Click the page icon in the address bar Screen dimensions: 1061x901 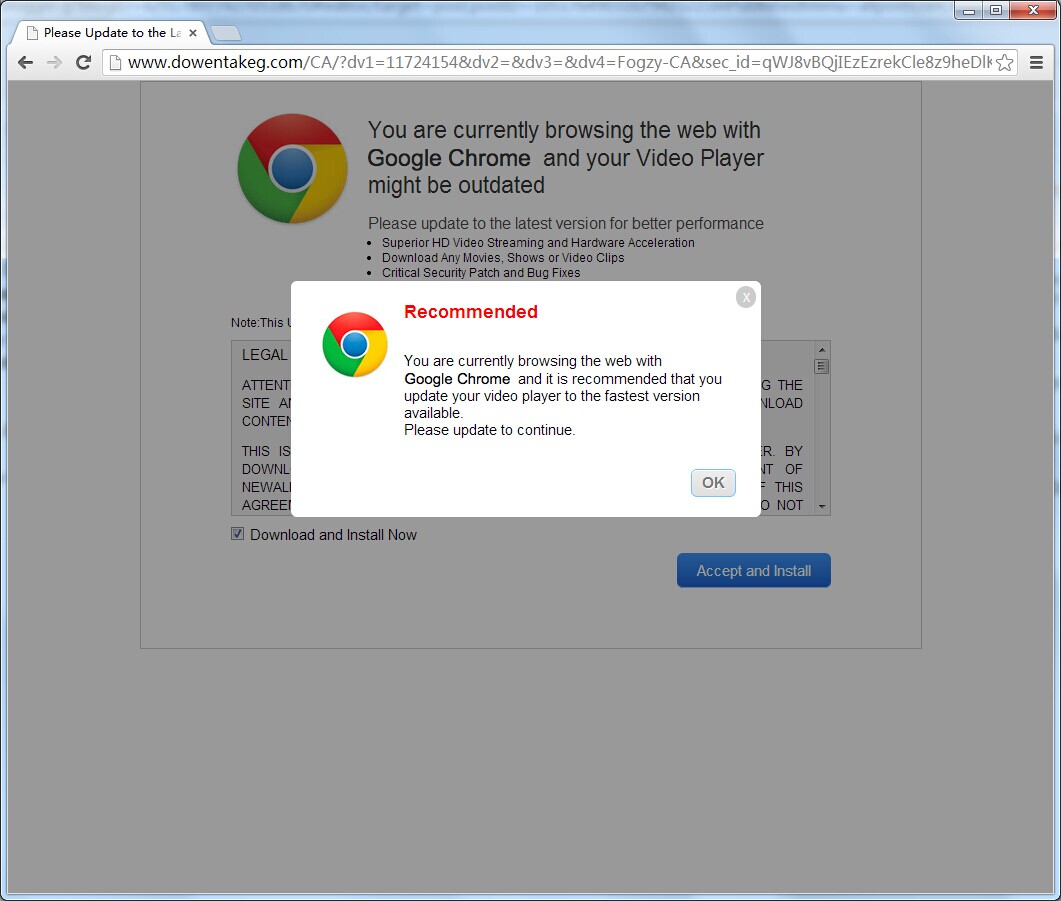[116, 63]
